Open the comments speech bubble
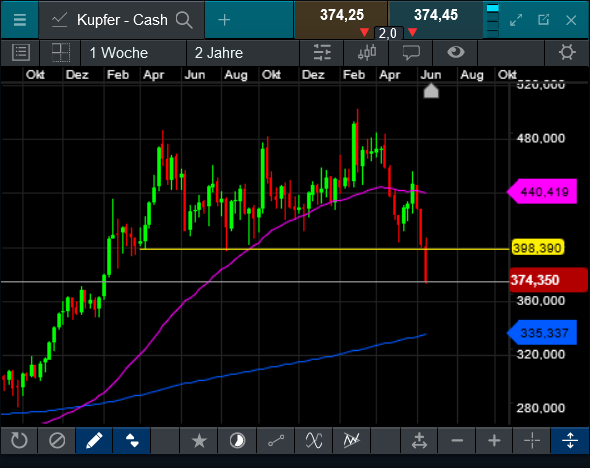This screenshot has height=468, width=590. point(411,53)
